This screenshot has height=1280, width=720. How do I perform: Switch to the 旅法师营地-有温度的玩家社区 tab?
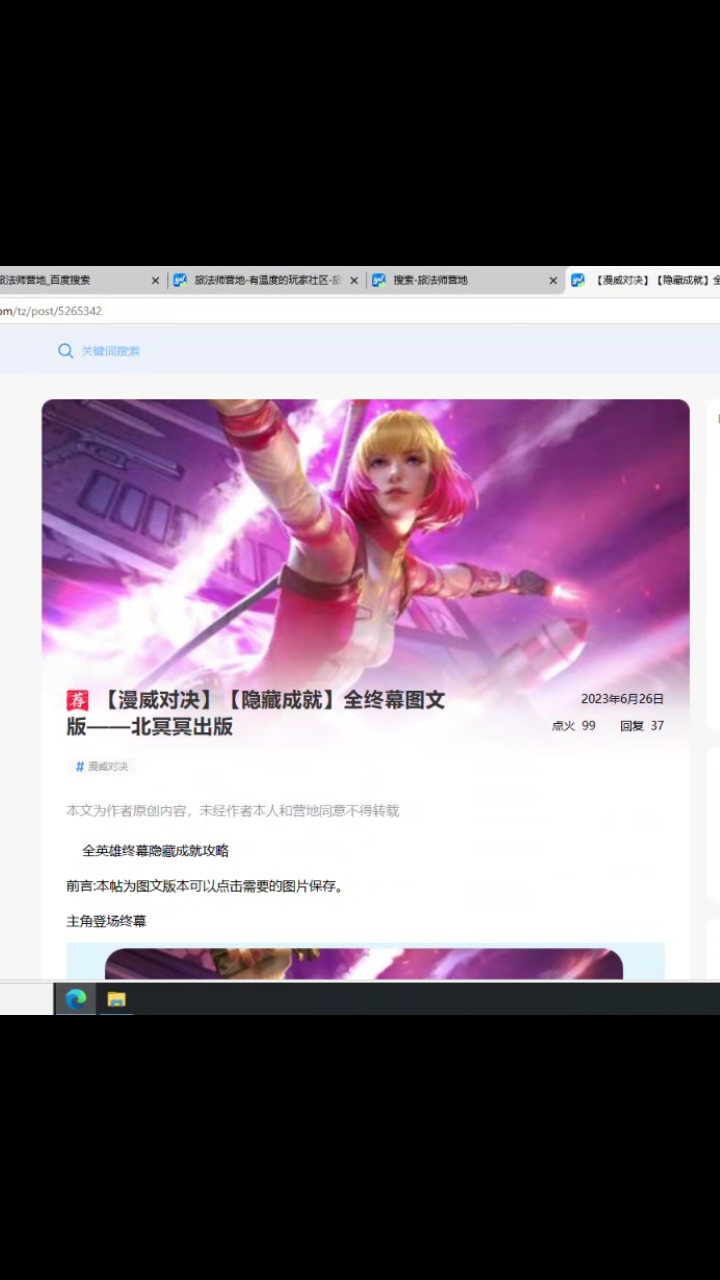266,281
